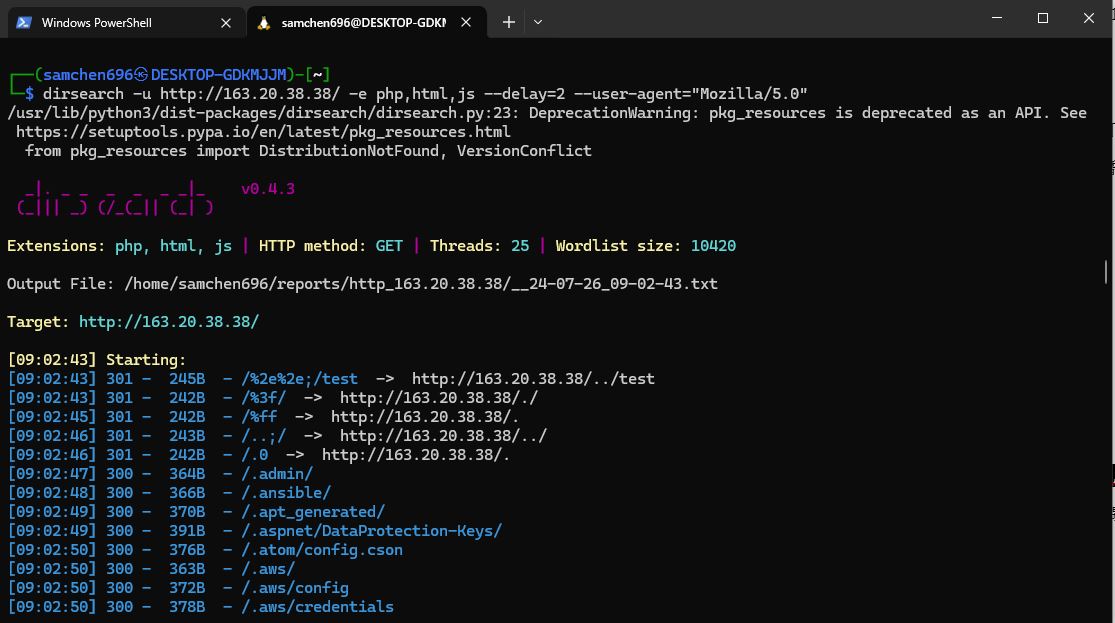
Task: Close the Windows PowerShell tab
Action: coord(226,23)
